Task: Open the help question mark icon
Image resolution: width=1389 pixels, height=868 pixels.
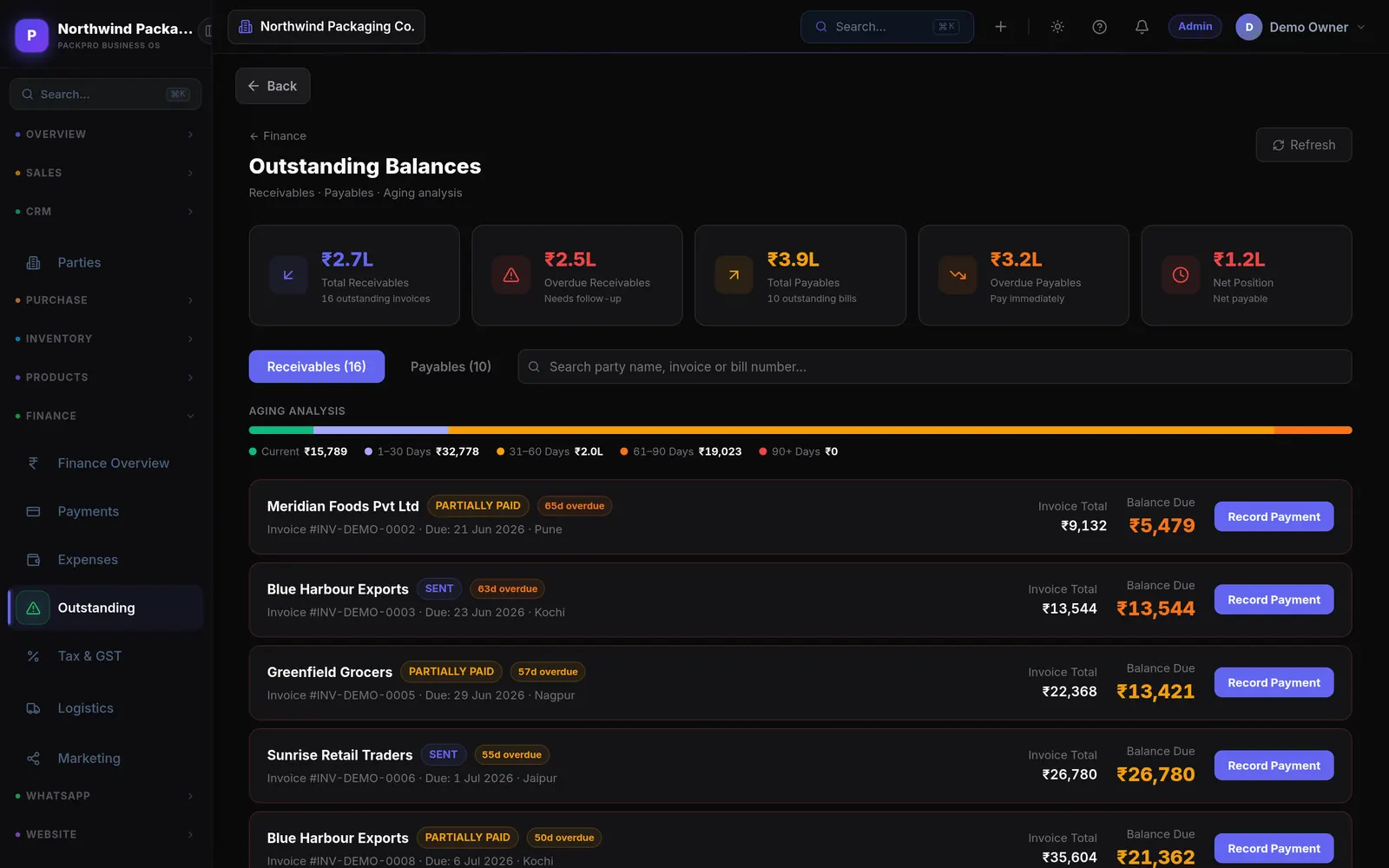Action: [x=1099, y=27]
